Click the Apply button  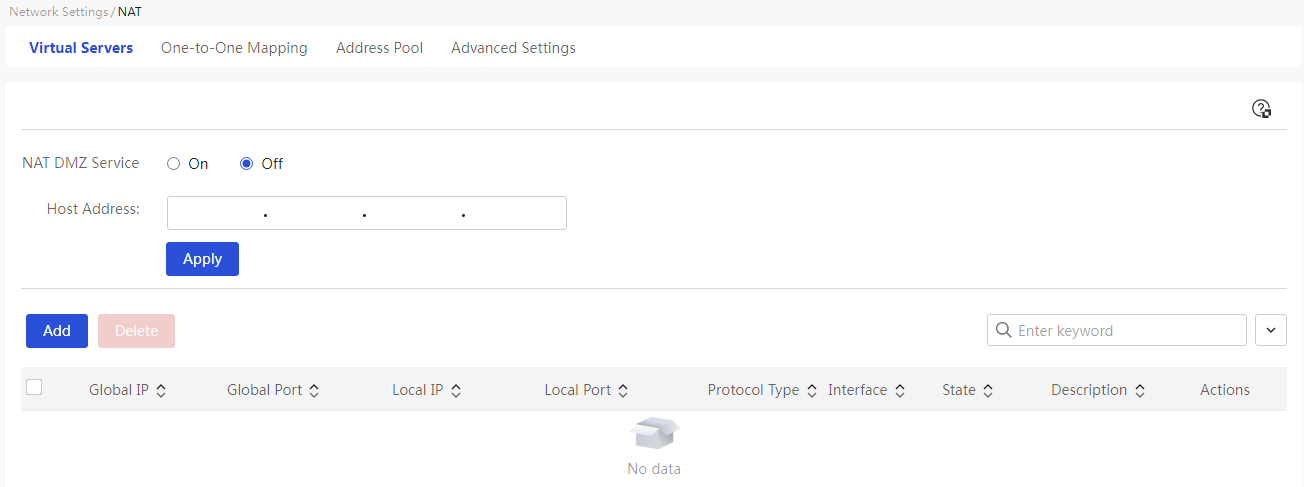[202, 259]
